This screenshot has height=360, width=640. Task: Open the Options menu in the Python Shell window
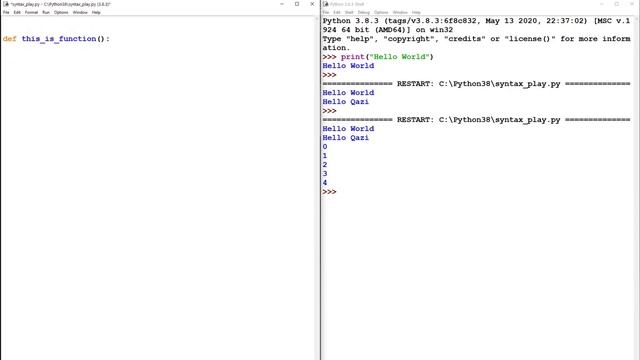[x=381, y=13]
